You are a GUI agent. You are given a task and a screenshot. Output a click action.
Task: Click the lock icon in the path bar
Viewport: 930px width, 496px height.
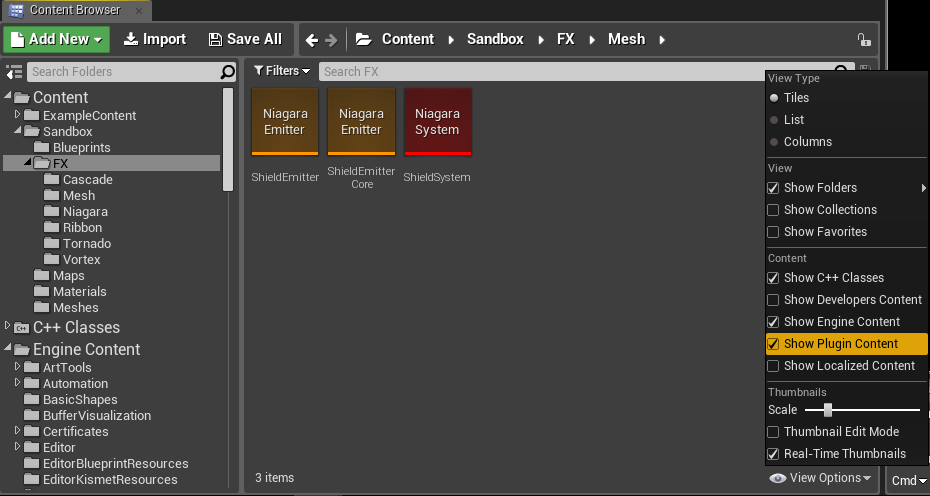coord(864,40)
